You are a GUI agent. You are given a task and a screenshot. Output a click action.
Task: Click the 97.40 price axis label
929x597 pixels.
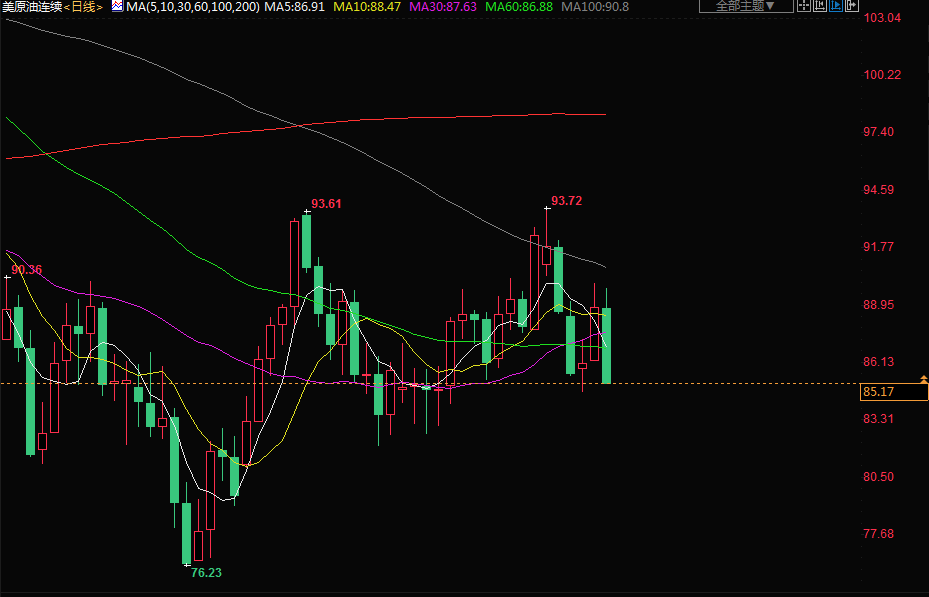click(879, 131)
